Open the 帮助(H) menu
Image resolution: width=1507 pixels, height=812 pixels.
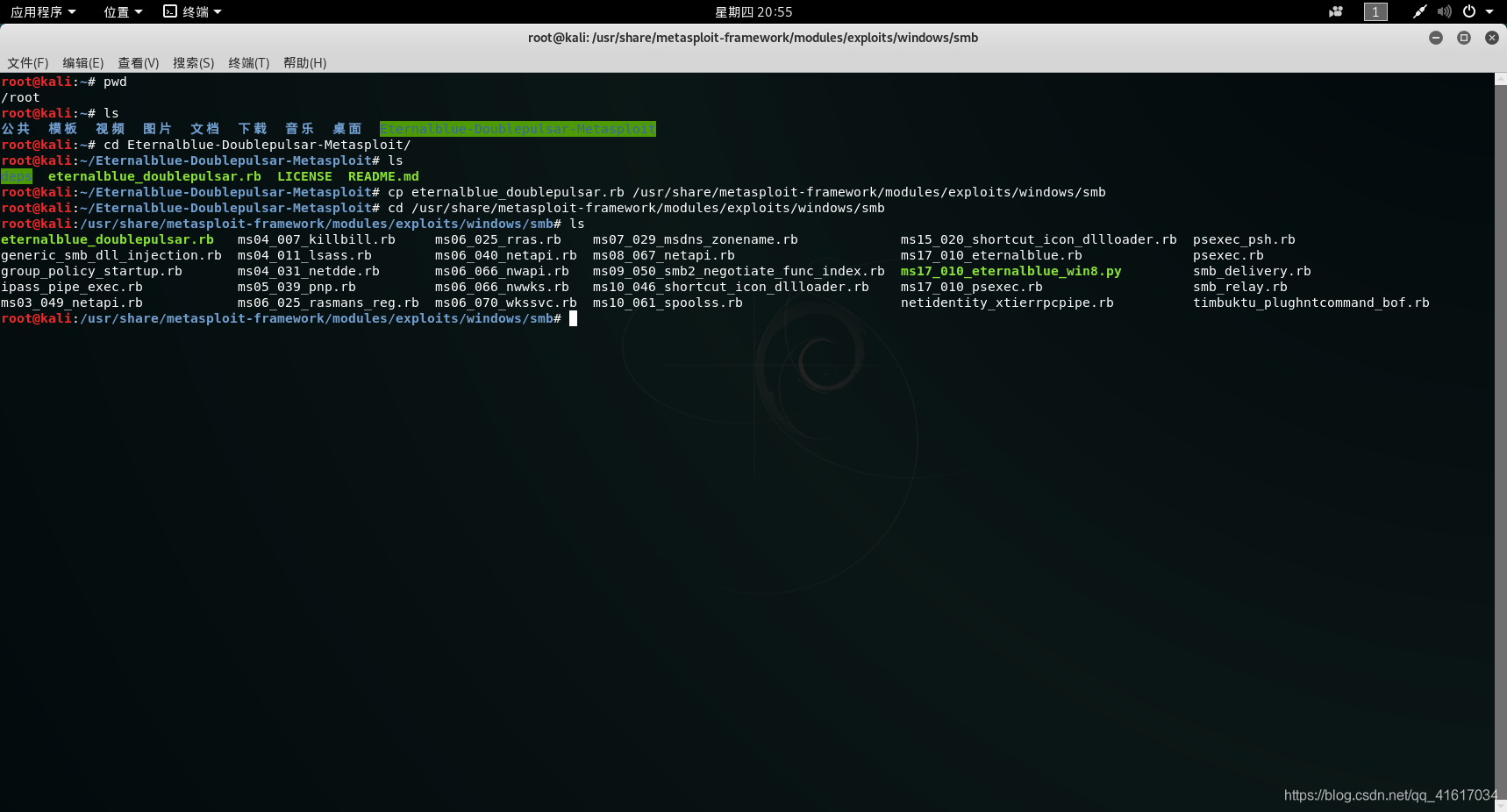(x=305, y=62)
